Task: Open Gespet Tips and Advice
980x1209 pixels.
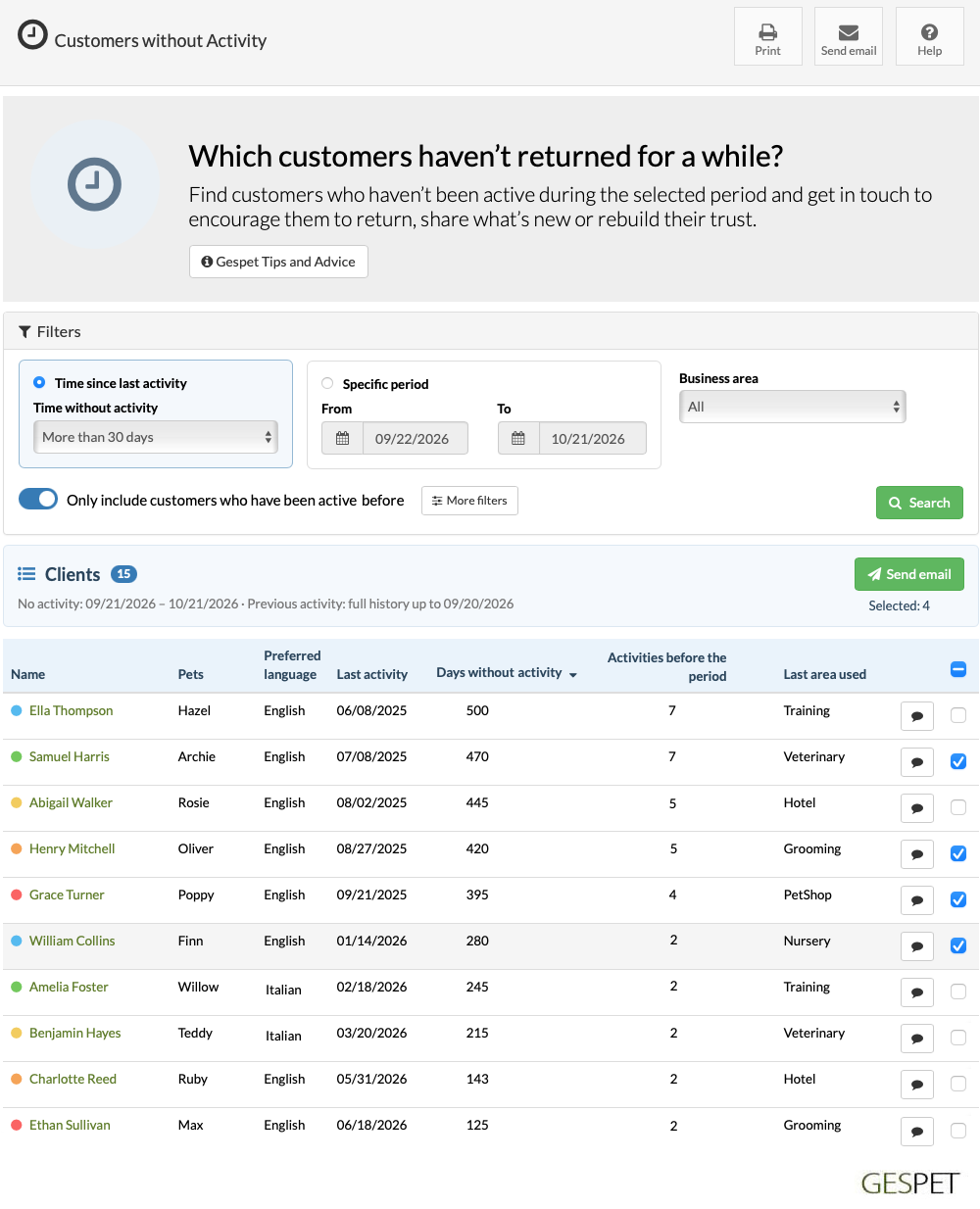Action: 278,262
